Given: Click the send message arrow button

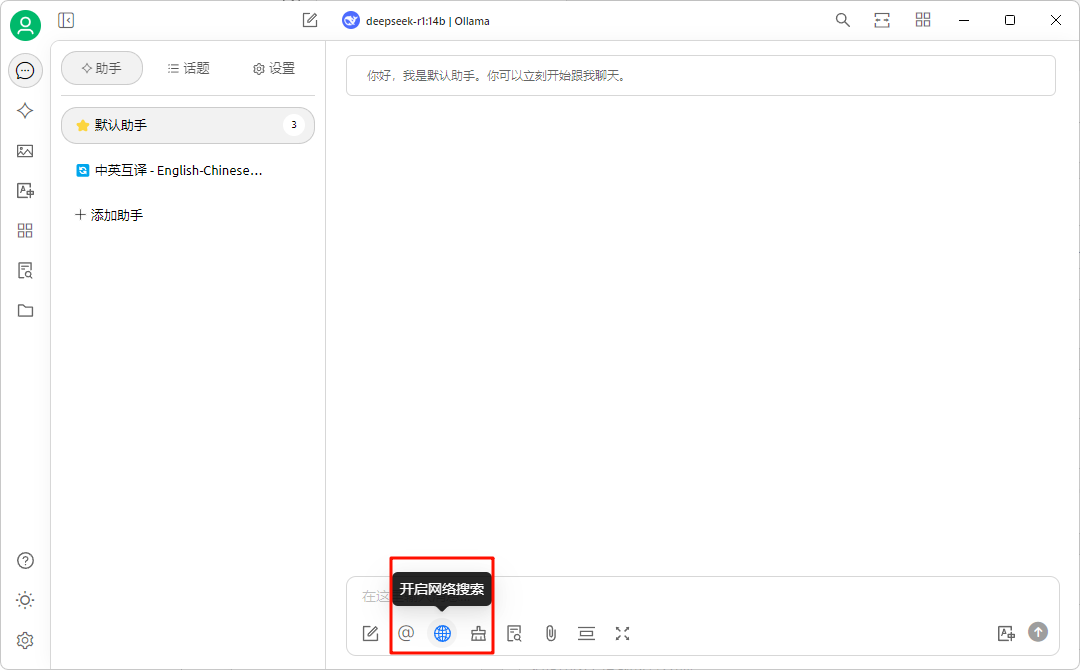Looking at the screenshot, I should tap(1038, 631).
